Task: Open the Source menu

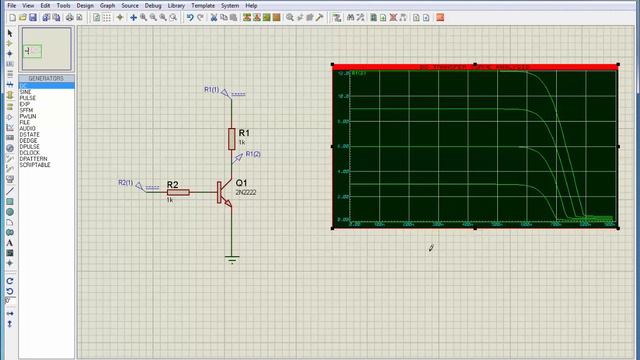Action: point(130,6)
